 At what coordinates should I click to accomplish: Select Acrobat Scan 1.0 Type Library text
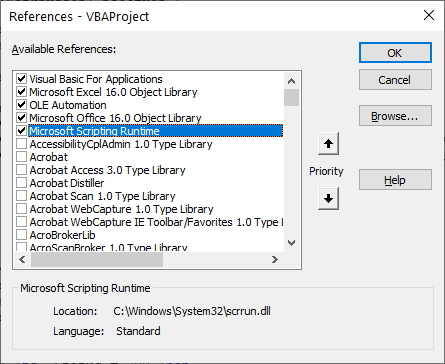(x=102, y=196)
